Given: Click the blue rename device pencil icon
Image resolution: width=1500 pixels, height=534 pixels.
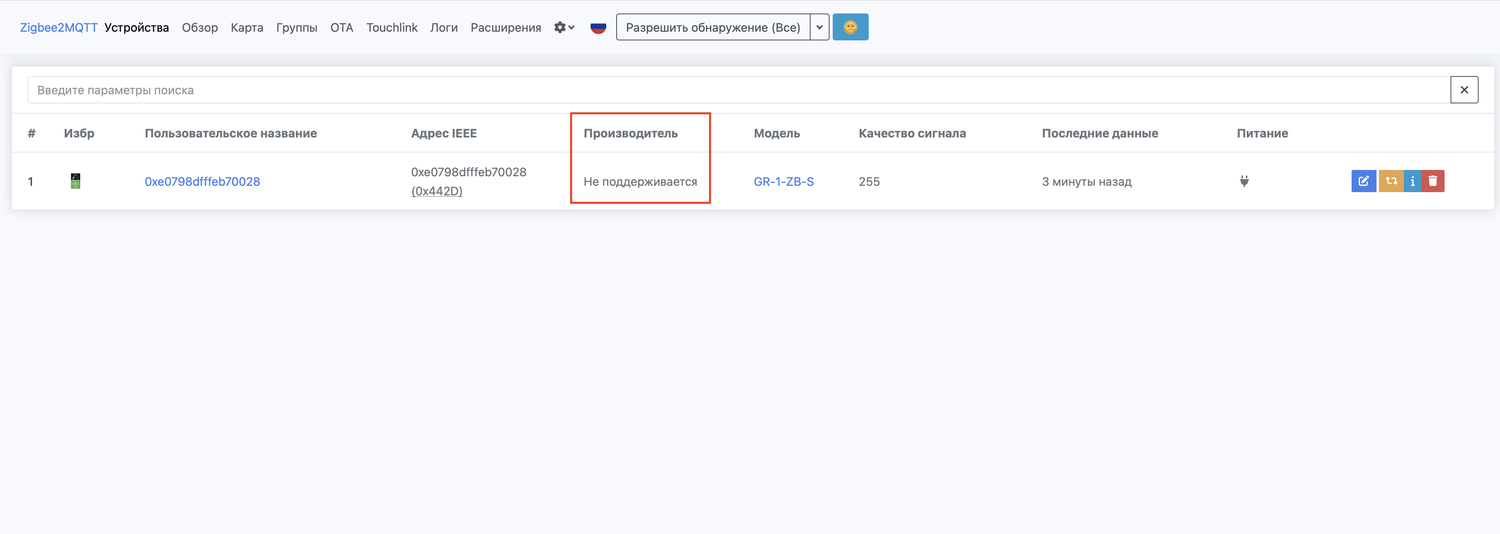Looking at the screenshot, I should pos(1363,181).
